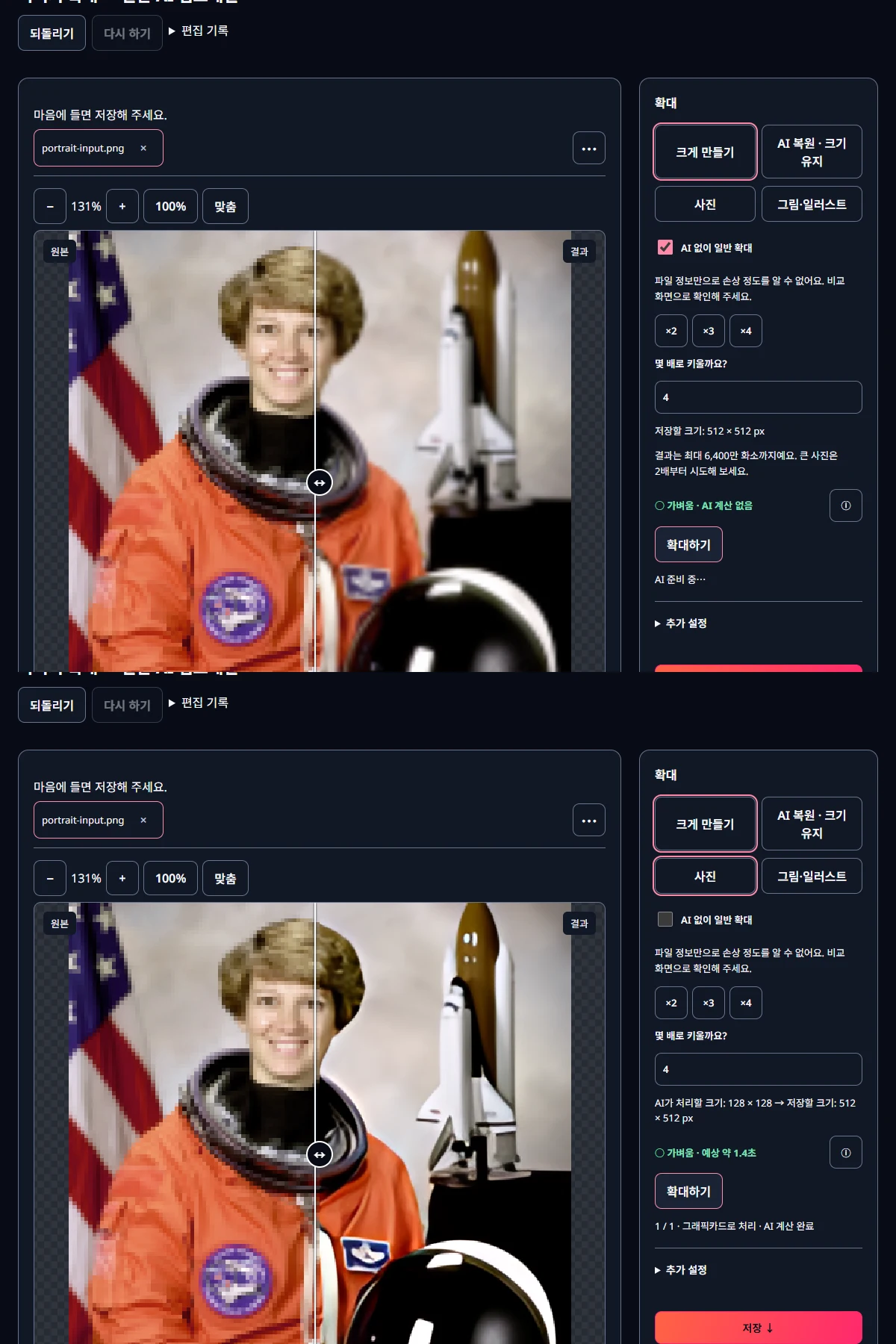896x1344 pixels.
Task: Zoom out with minus button in upper capture
Action: pyautogui.click(x=50, y=206)
